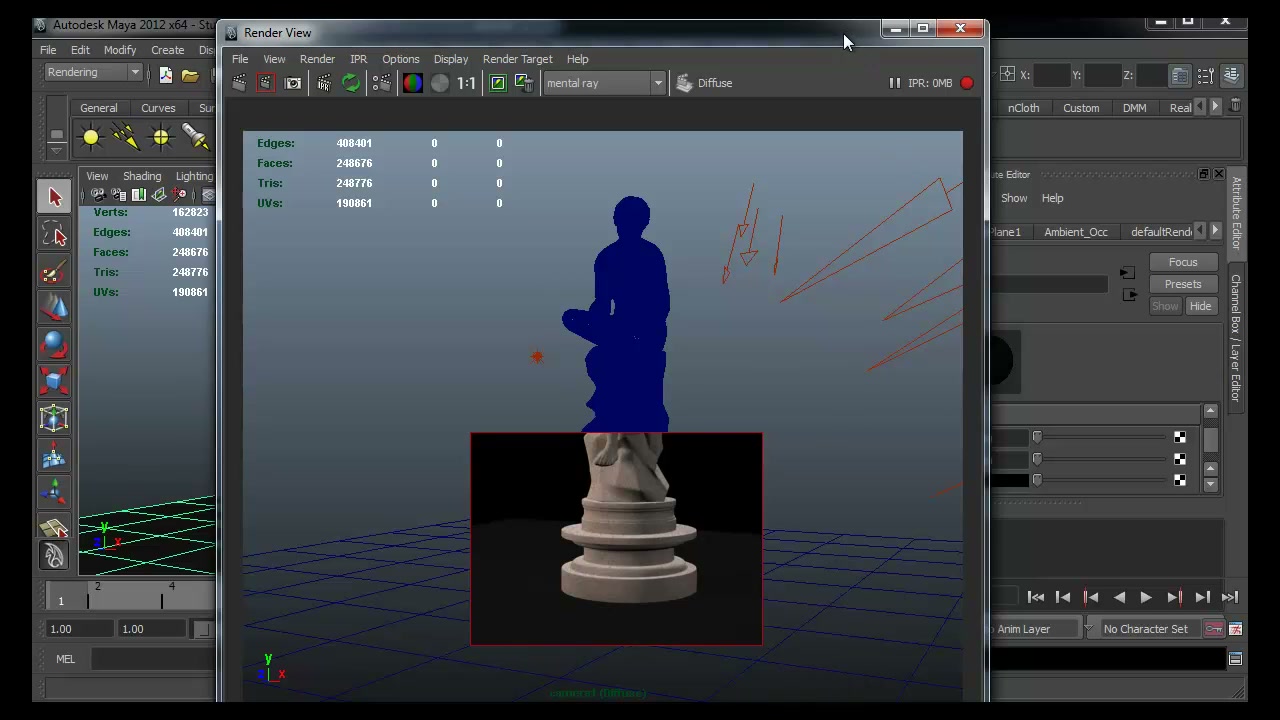Click the Diffuse render layer icon
Image resolution: width=1280 pixels, height=720 pixels.
[x=684, y=83]
